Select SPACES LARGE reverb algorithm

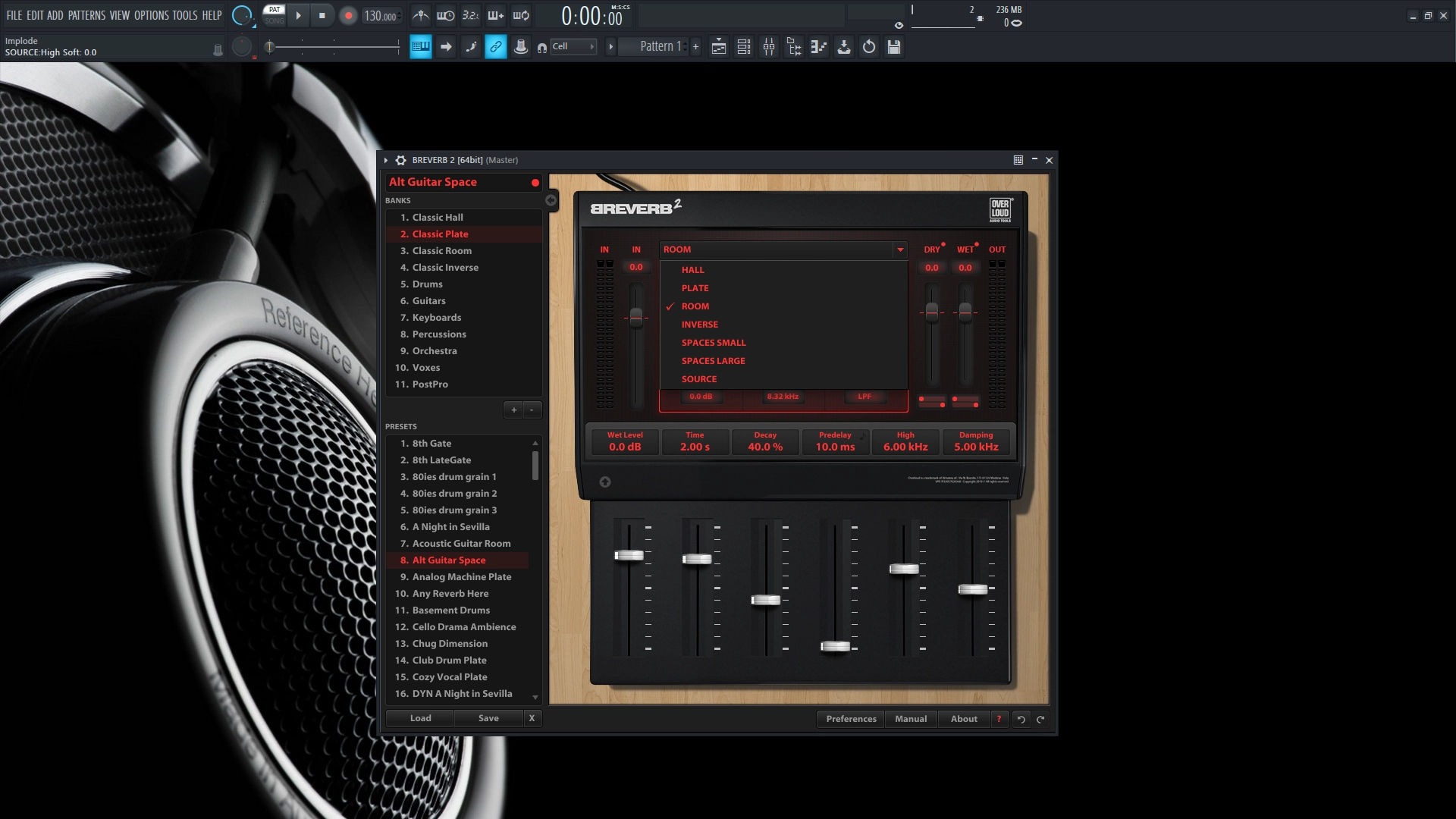783,361
